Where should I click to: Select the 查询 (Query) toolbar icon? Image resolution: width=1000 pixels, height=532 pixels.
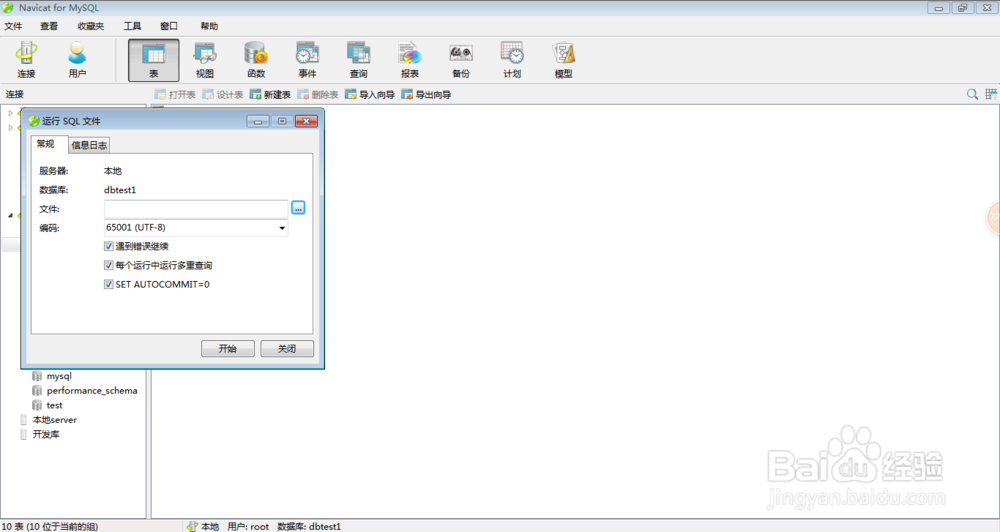click(x=358, y=60)
